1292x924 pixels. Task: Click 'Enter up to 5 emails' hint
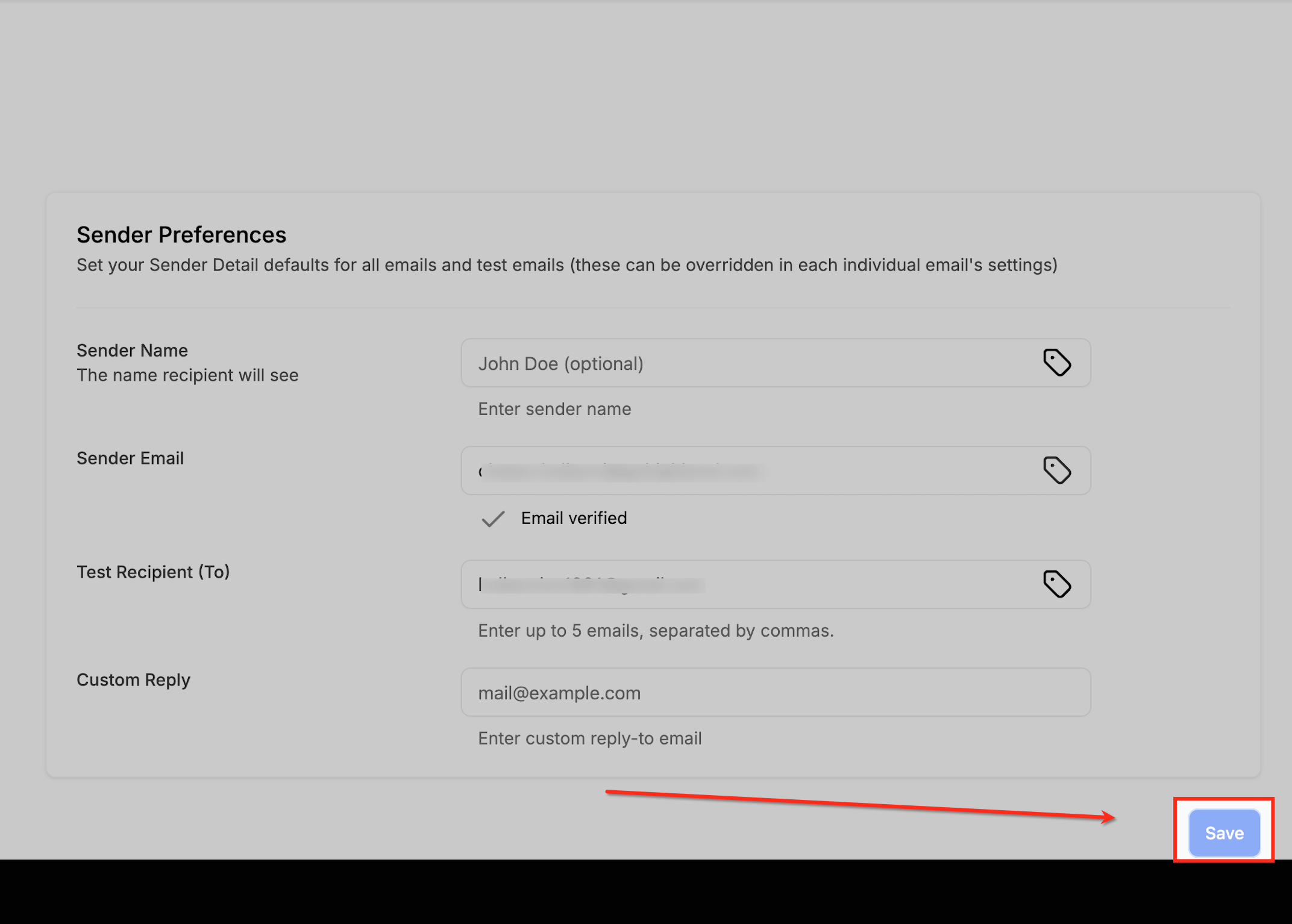click(656, 631)
